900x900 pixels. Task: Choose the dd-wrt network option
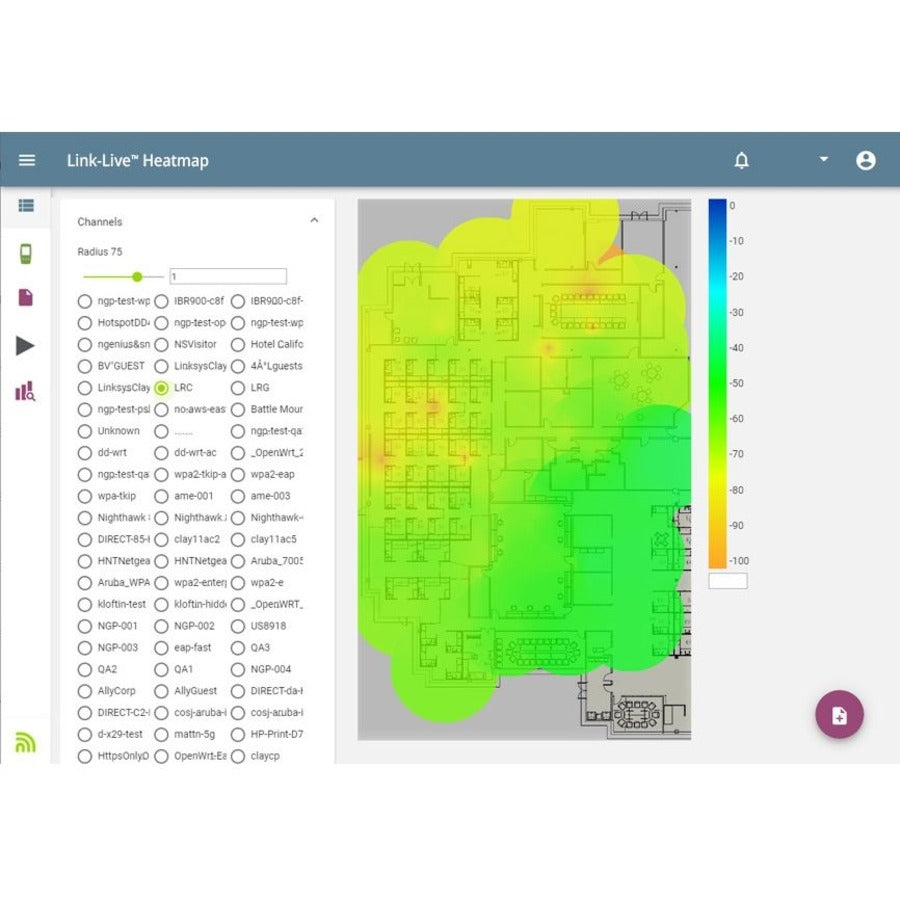tap(84, 453)
